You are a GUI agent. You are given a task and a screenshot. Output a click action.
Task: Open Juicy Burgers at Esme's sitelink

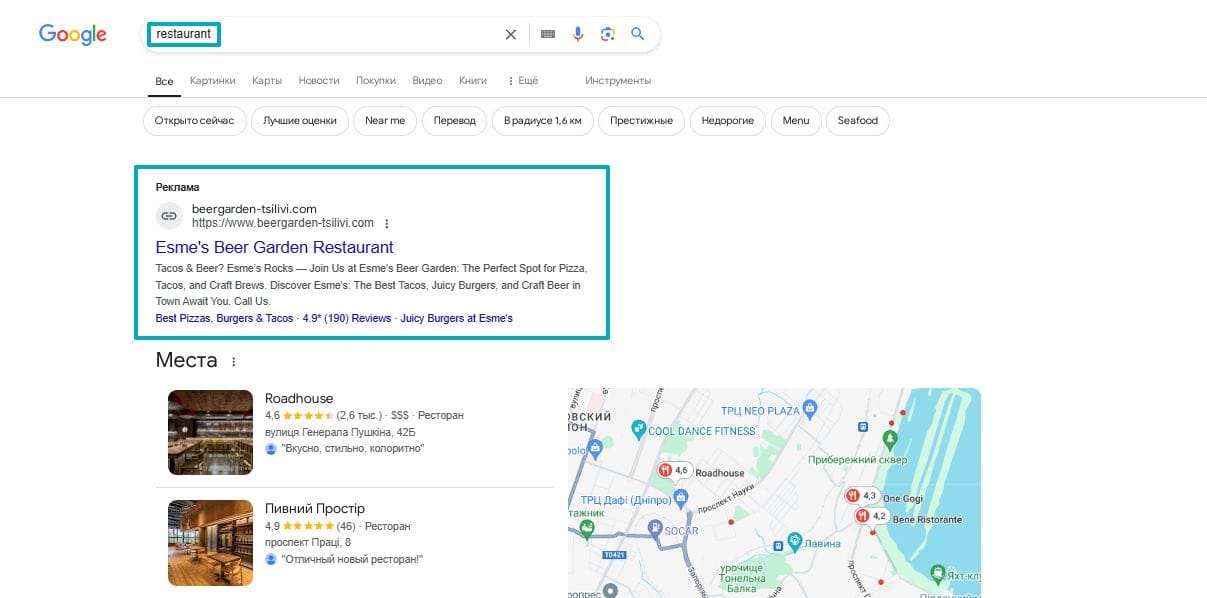pyautogui.click(x=456, y=318)
